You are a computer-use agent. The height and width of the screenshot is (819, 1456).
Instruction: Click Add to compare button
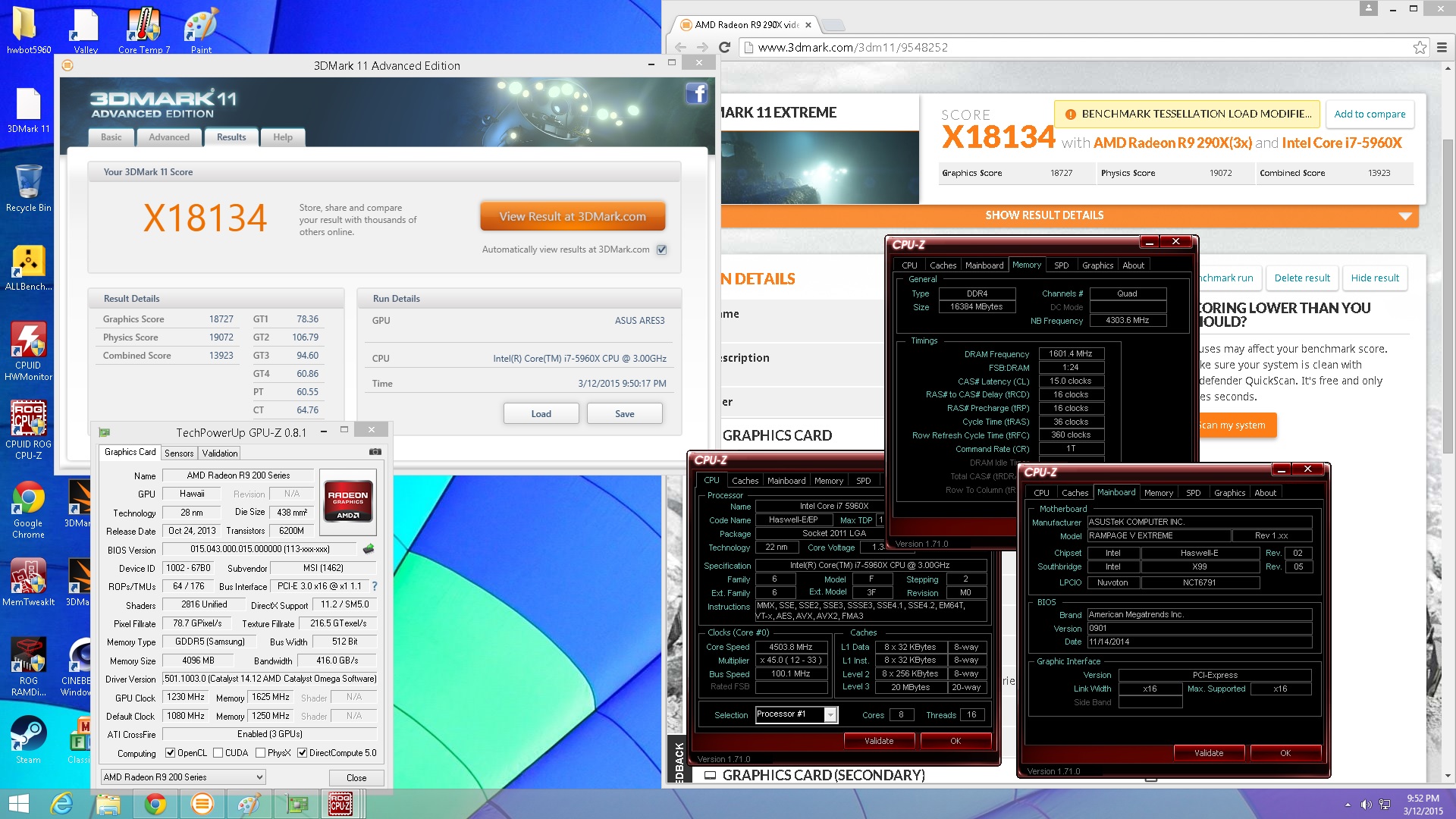pos(1370,114)
